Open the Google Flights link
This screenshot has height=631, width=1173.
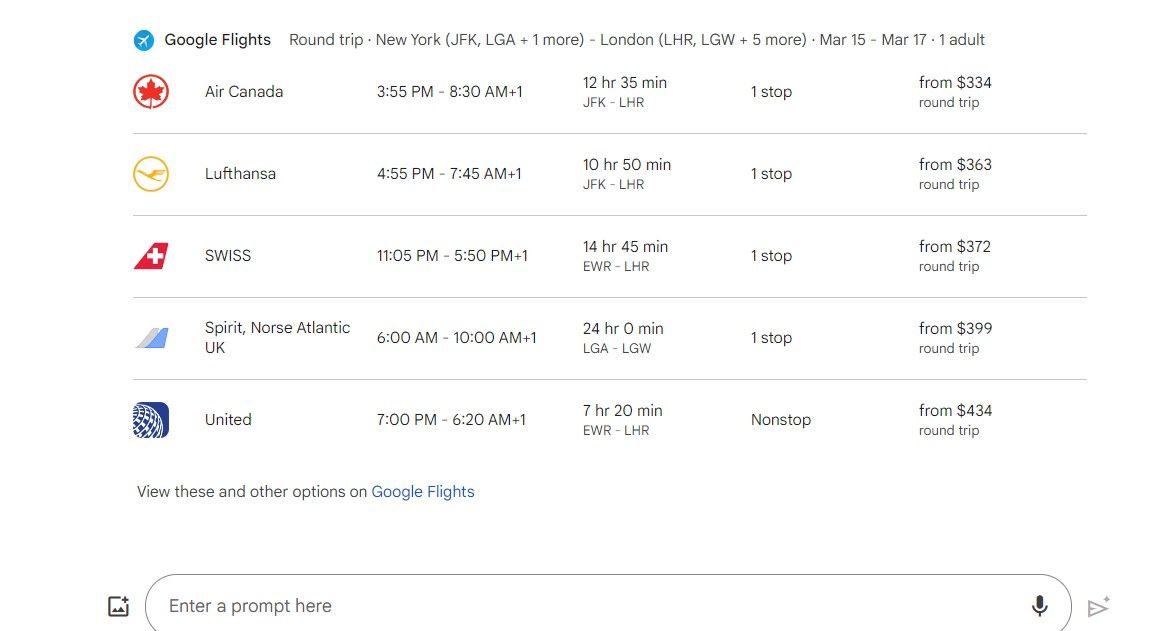point(423,492)
